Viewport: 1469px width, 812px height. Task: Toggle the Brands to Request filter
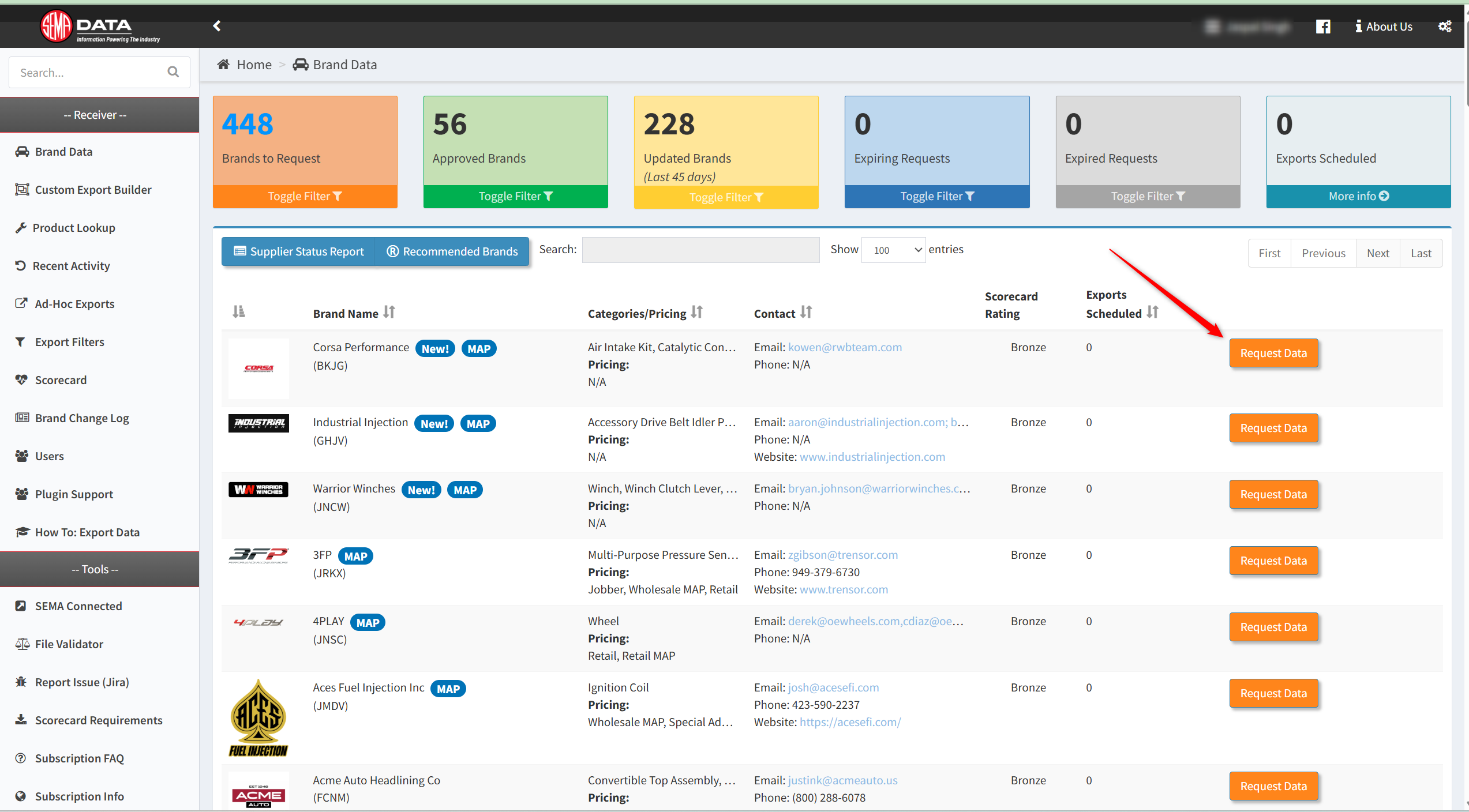305,197
